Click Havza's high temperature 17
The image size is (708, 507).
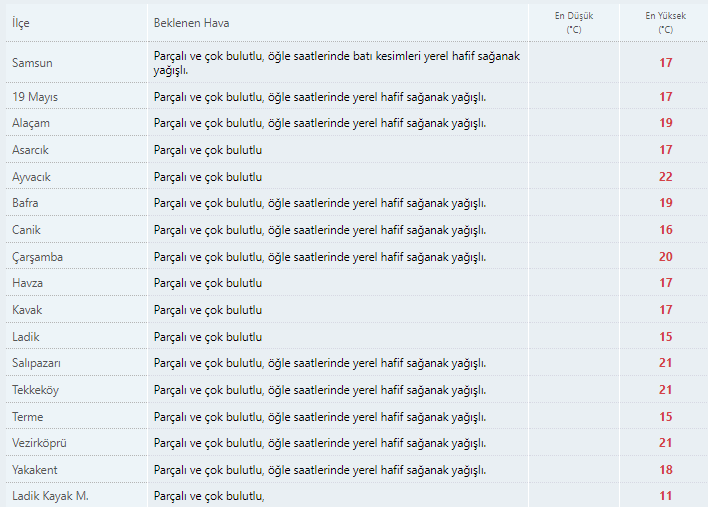(x=666, y=283)
